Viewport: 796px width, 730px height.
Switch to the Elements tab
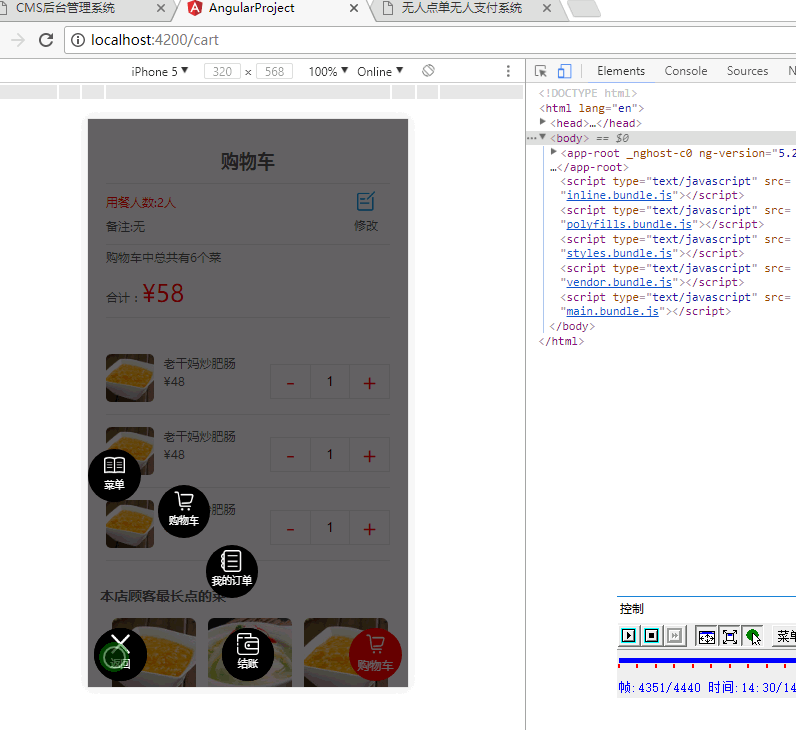point(621,71)
